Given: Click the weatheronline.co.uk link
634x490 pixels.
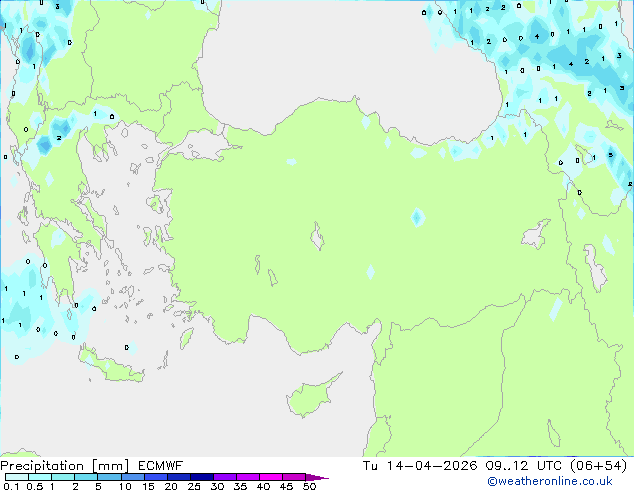Looking at the screenshot, I should pos(550,481).
